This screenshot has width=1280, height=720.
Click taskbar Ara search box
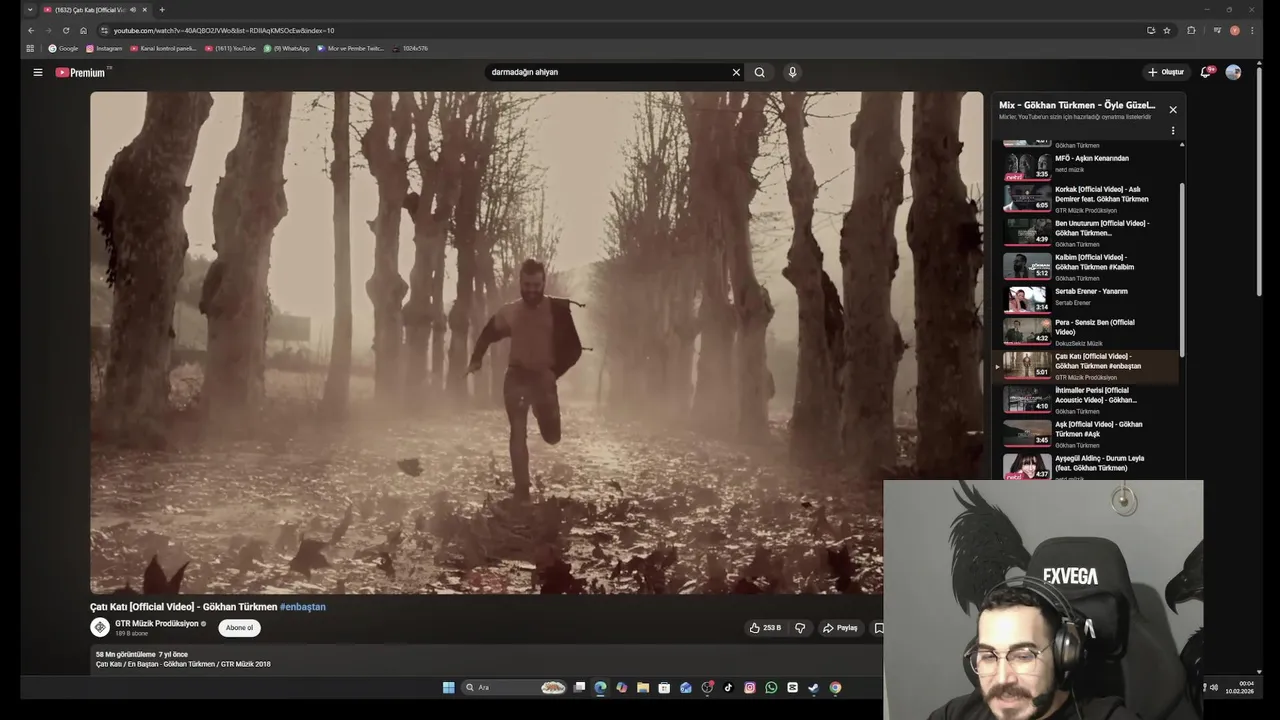click(x=516, y=687)
